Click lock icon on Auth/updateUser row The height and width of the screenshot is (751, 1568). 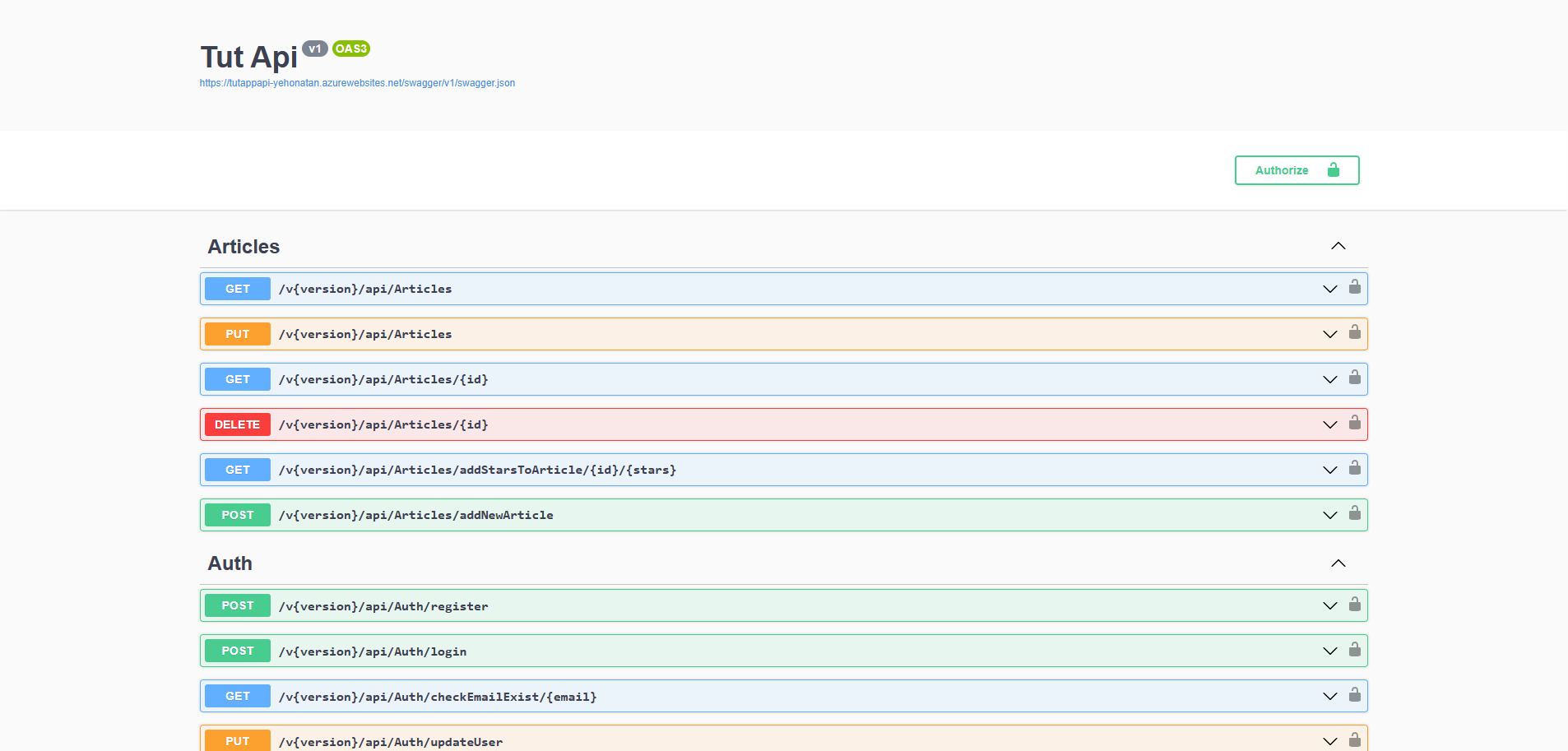1354,740
